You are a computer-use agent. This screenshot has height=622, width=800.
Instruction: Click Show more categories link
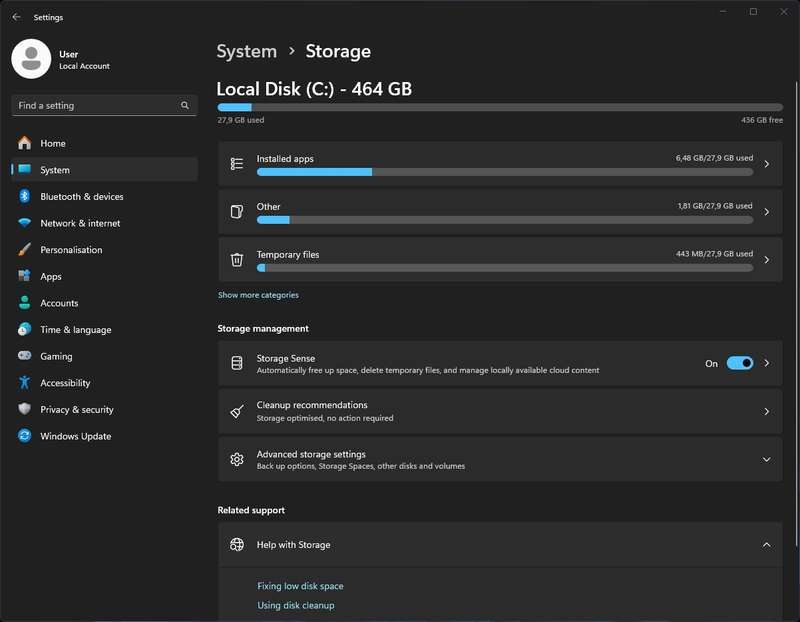[x=258, y=295]
